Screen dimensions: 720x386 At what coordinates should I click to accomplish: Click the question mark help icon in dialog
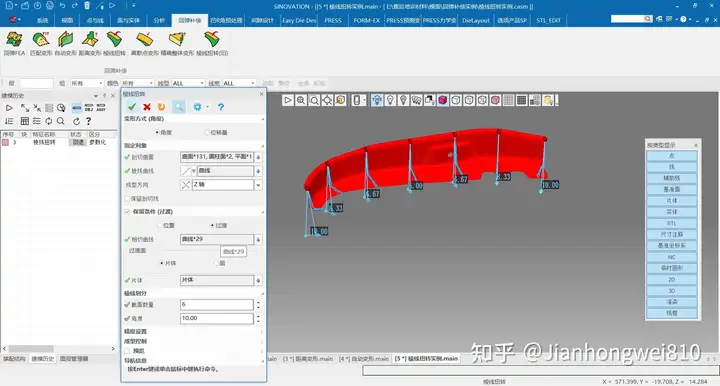[x=221, y=107]
